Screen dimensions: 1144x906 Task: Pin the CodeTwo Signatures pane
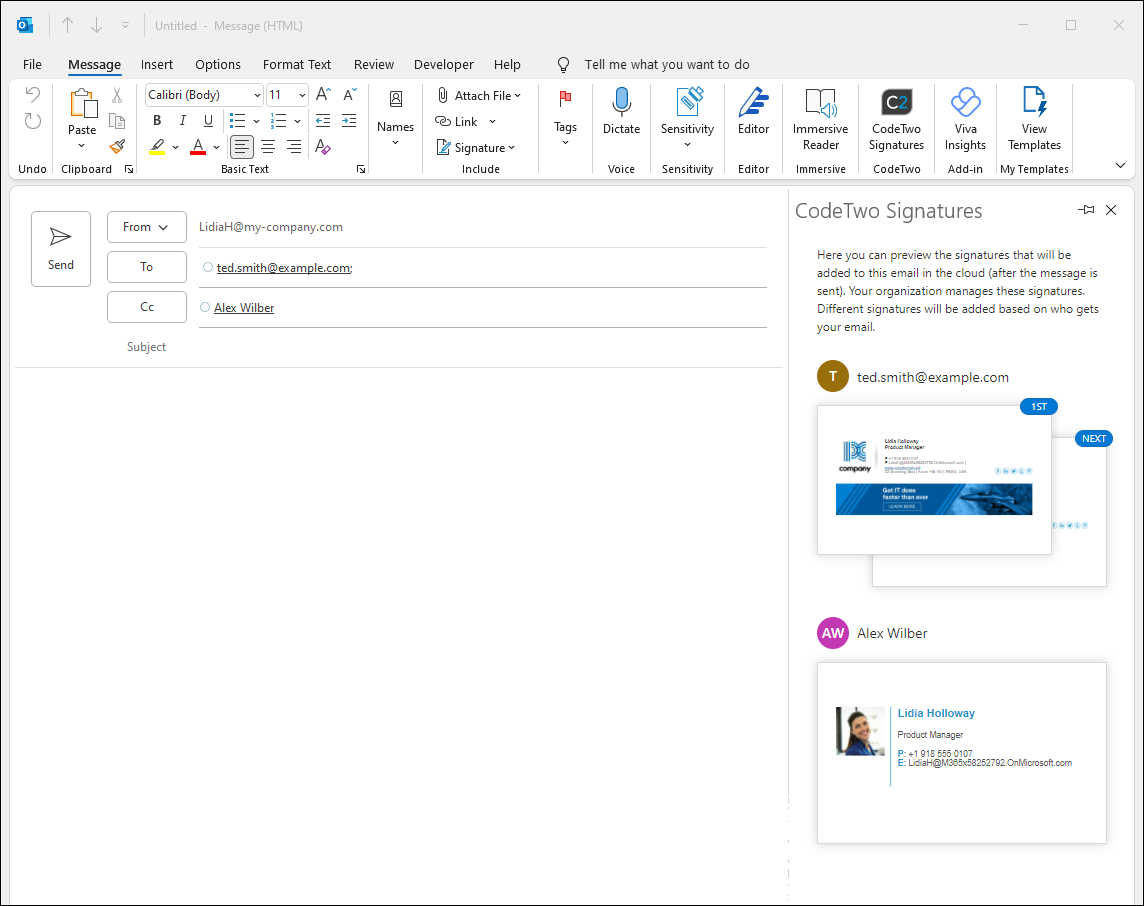(x=1086, y=210)
